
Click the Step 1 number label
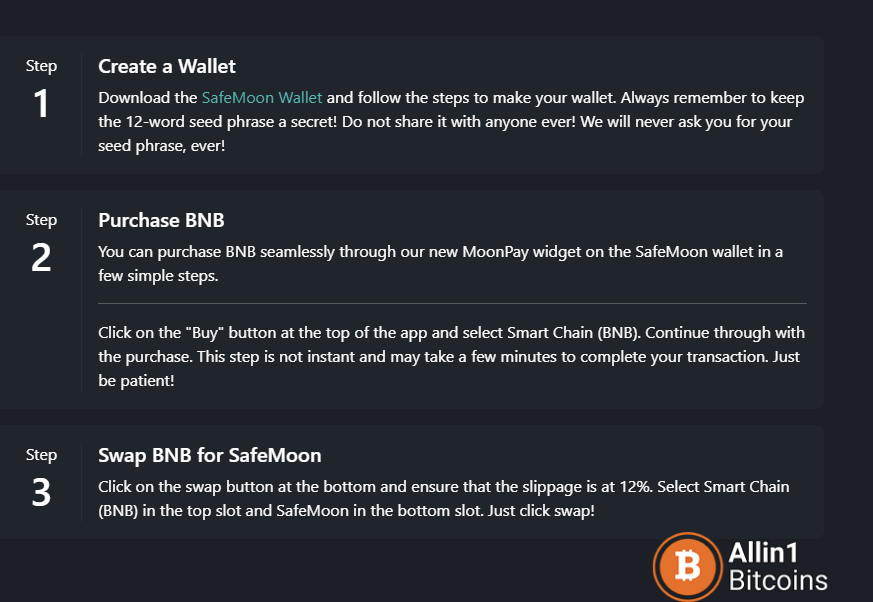[x=41, y=104]
